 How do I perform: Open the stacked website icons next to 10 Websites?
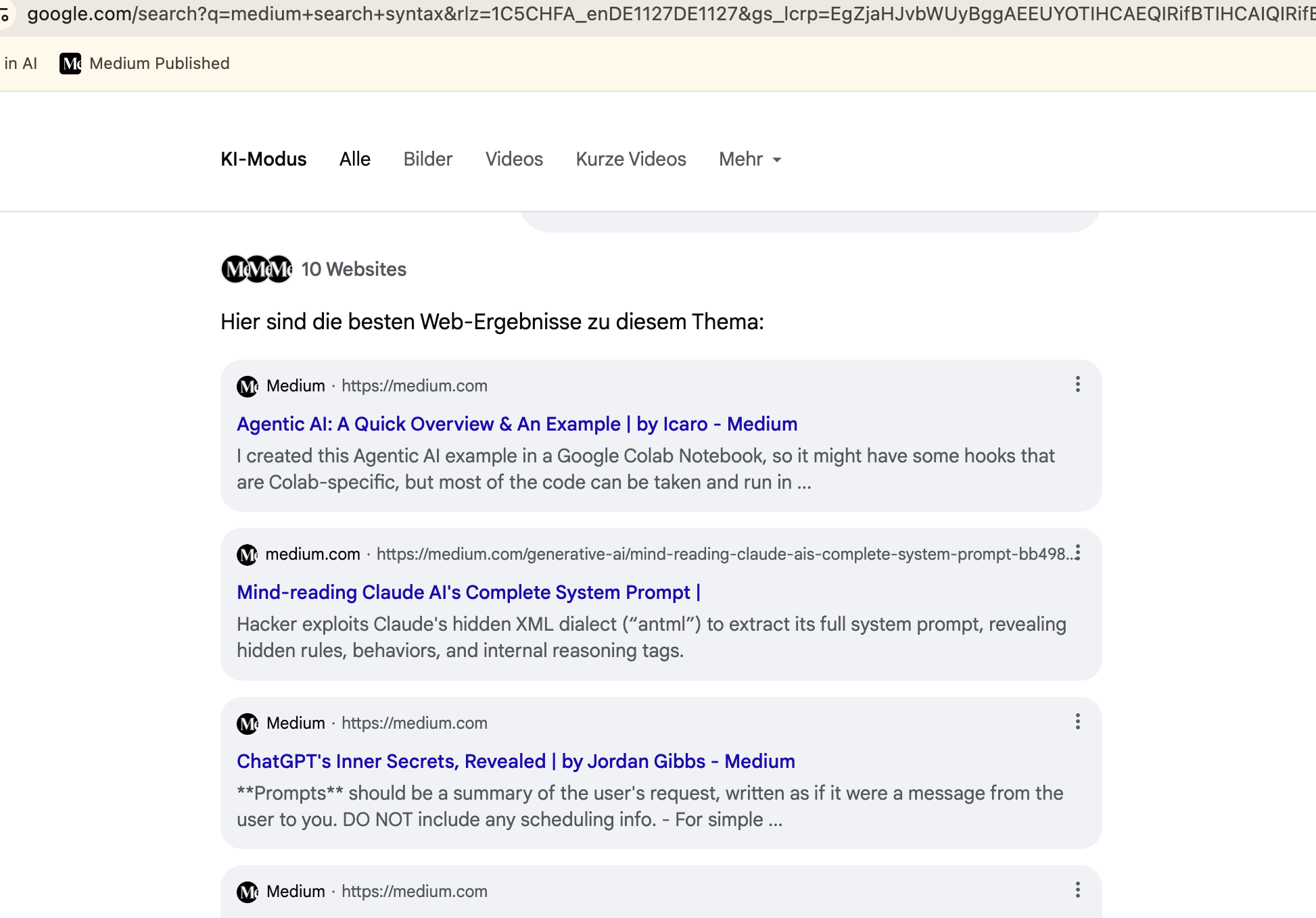(x=256, y=269)
